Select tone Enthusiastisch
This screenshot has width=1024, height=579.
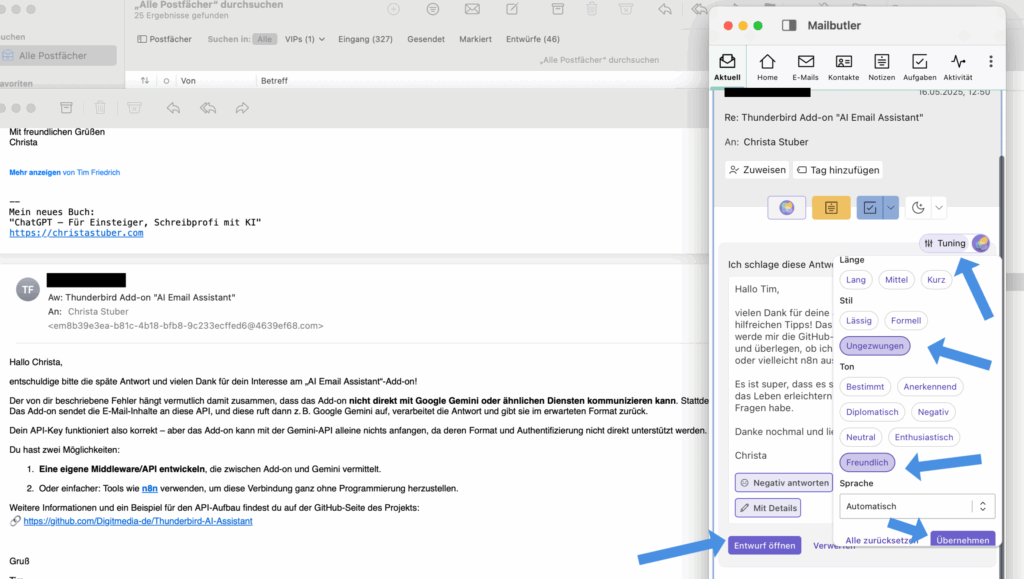click(x=923, y=437)
